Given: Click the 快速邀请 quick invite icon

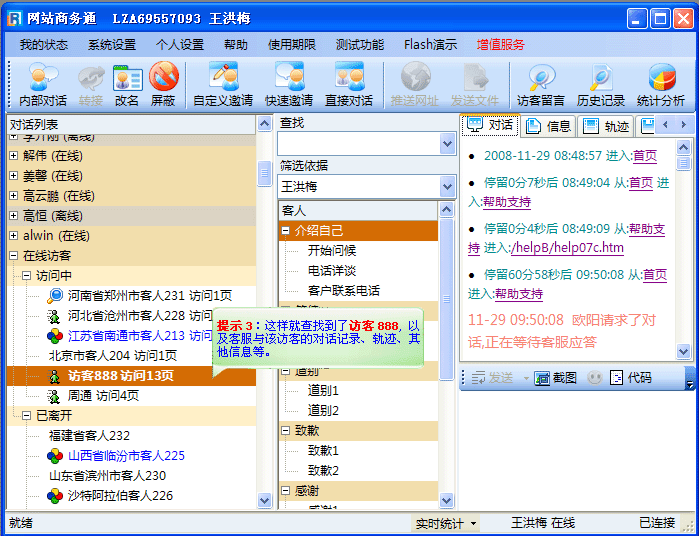Looking at the screenshot, I should click(289, 84).
